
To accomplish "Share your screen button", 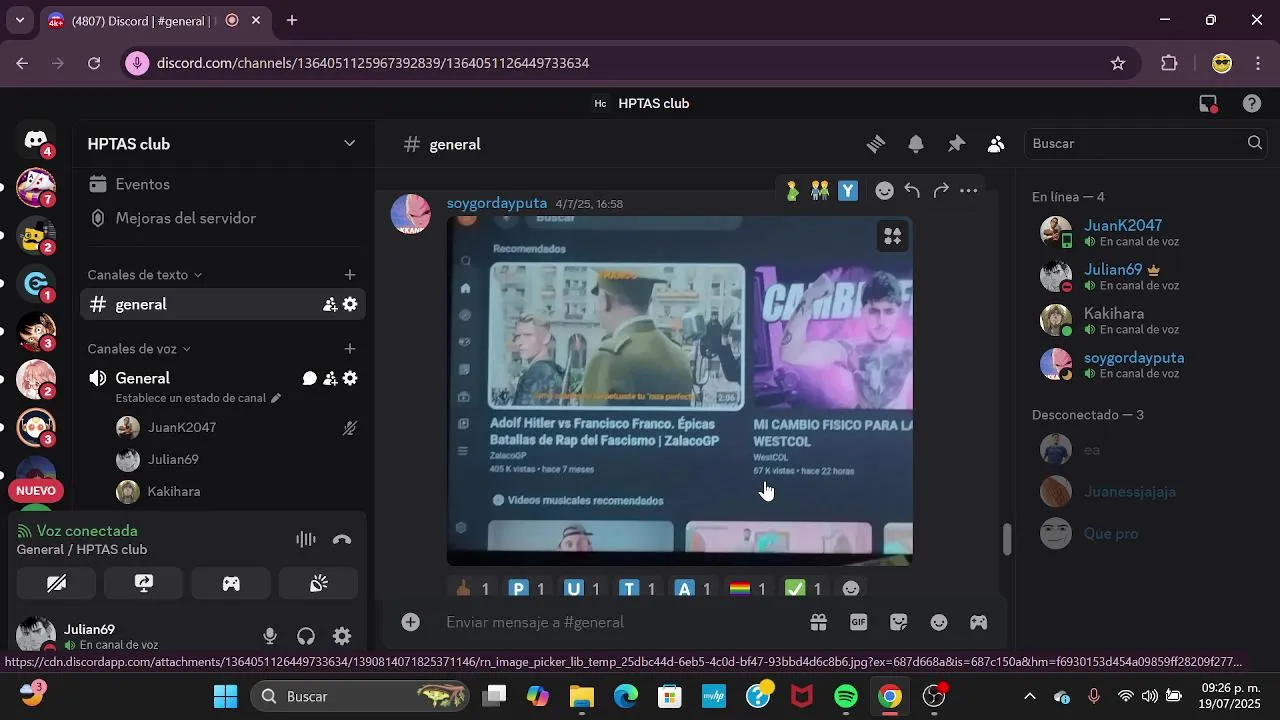I will coord(144,584).
